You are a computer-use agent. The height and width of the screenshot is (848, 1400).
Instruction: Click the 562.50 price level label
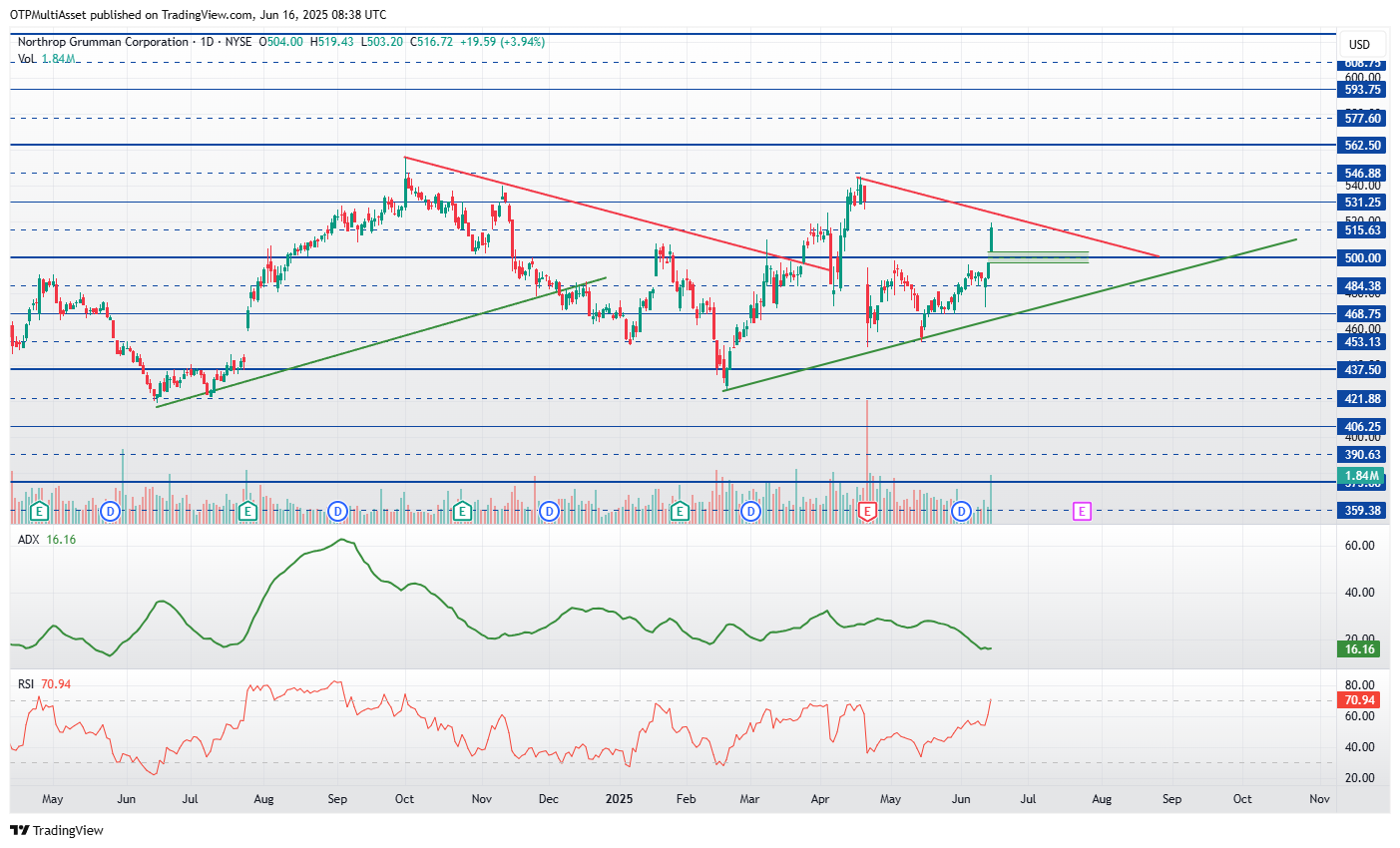(1363, 146)
